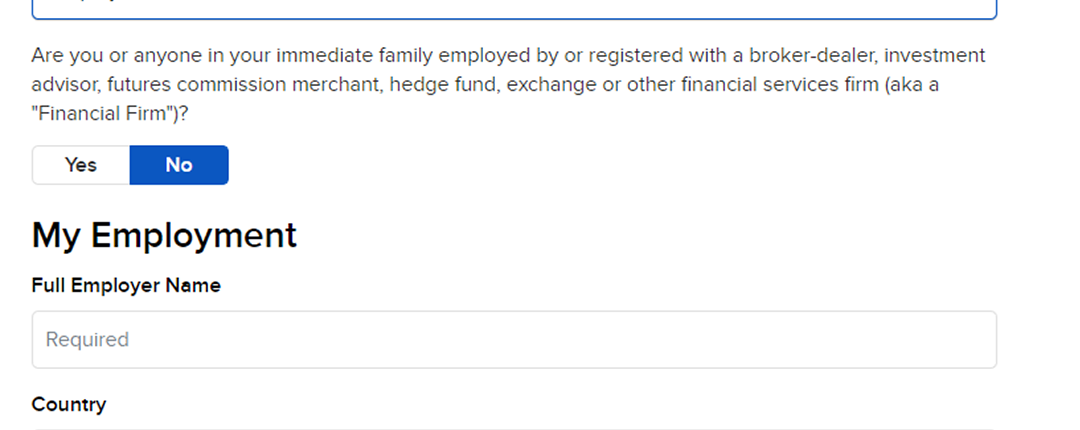Click the bottom border of the top input box

point(514,18)
